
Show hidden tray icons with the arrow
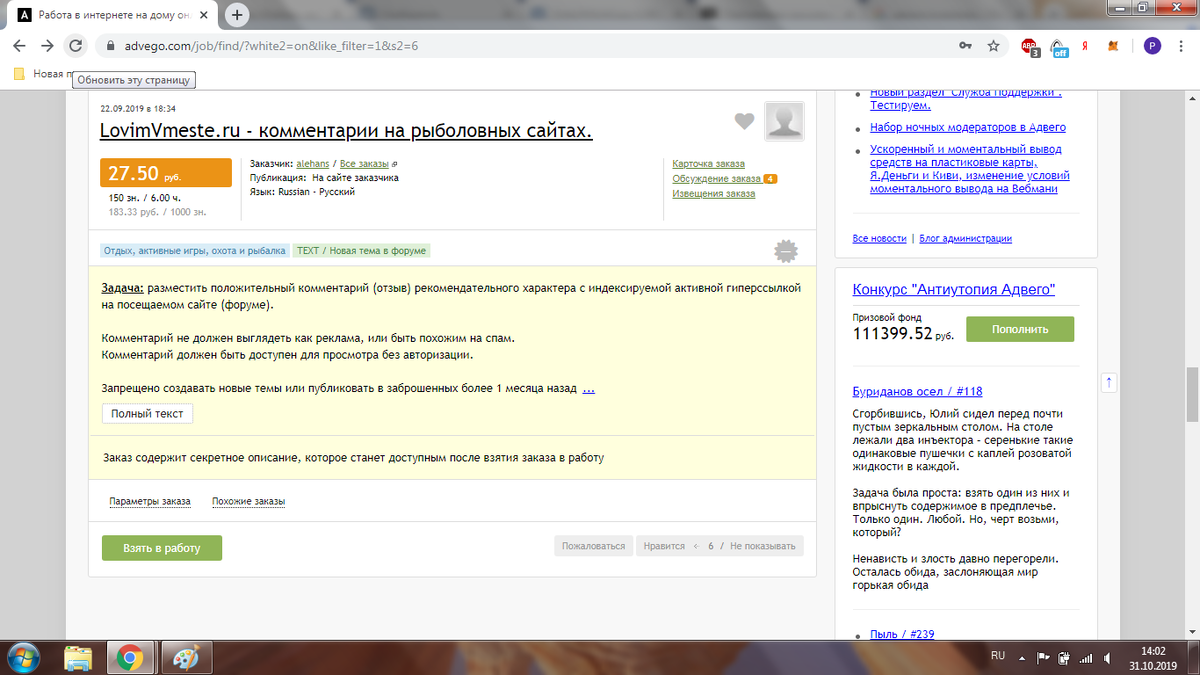click(1023, 657)
